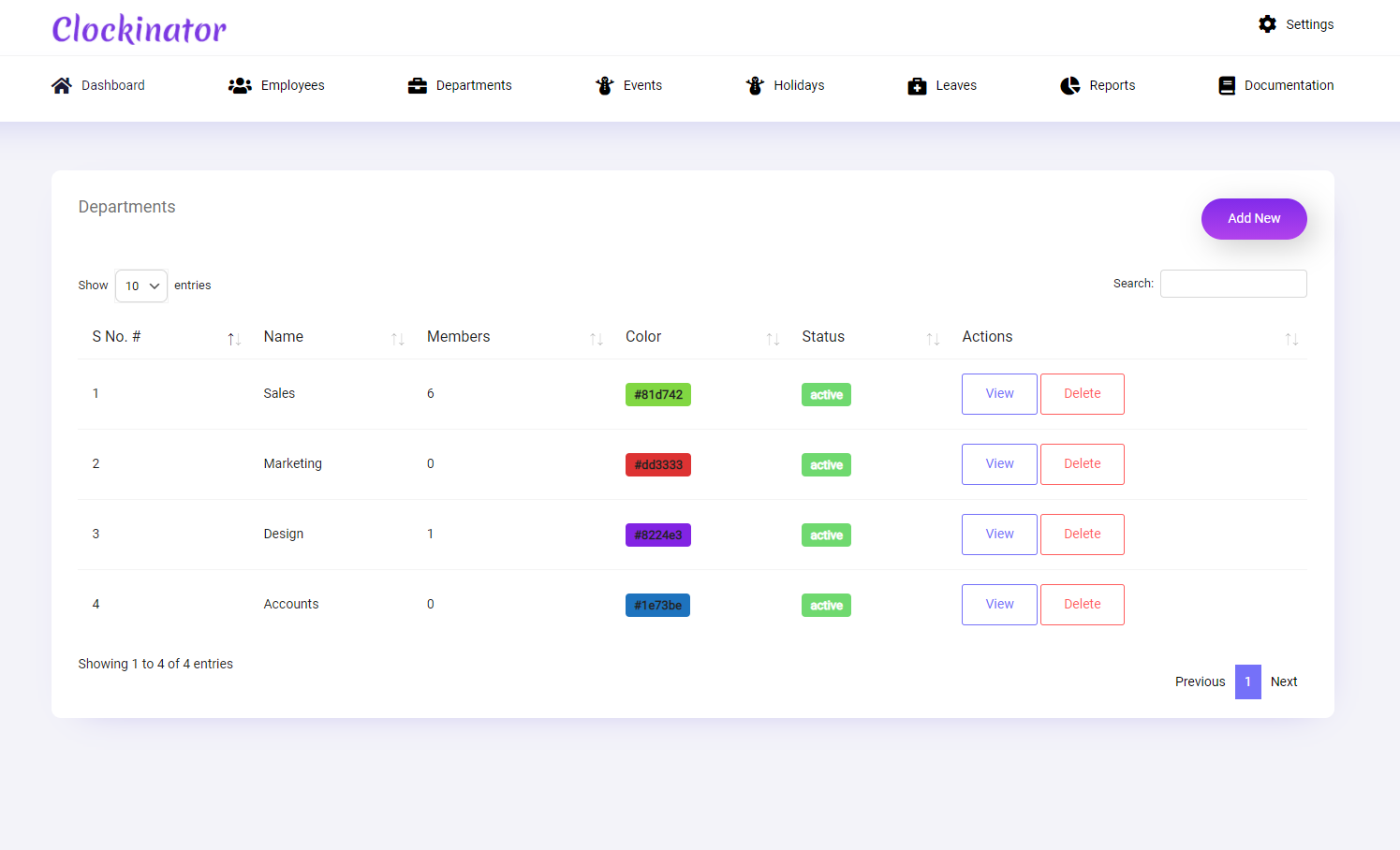This screenshot has height=850, width=1400.
Task: Click the active status badge for Sales
Action: [826, 395]
